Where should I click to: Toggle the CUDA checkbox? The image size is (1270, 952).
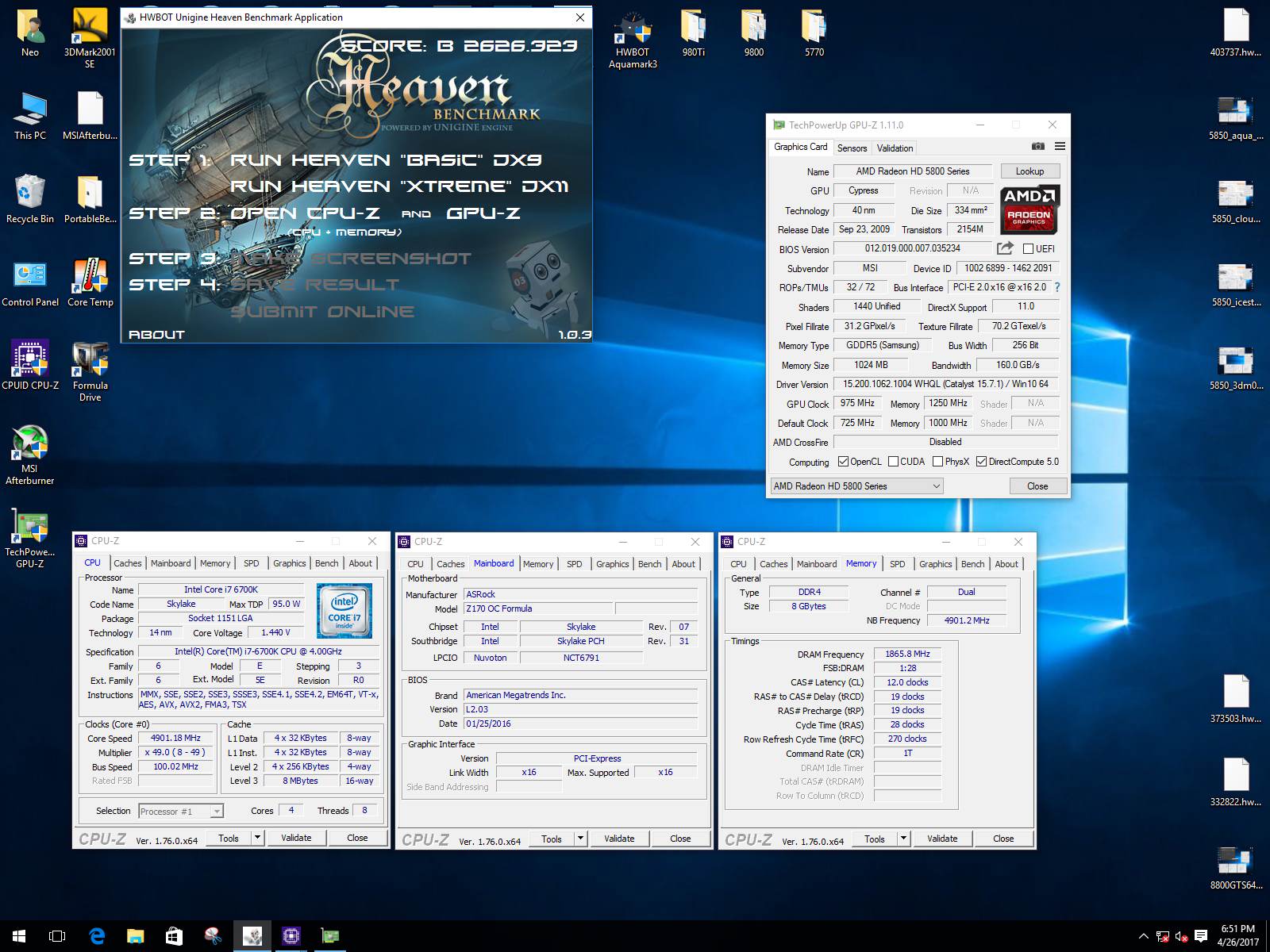click(893, 462)
